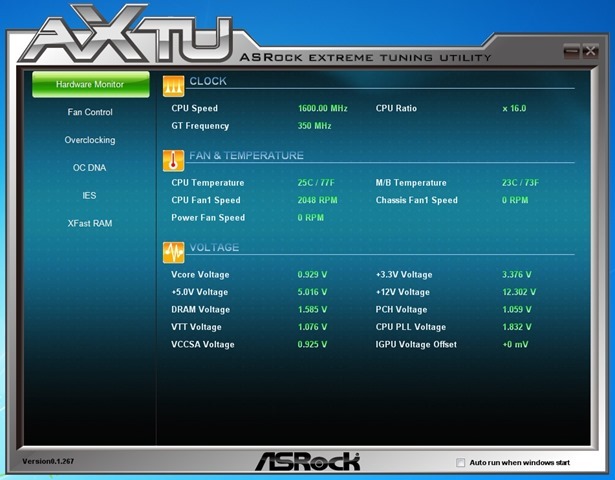Click the AXTU logo

pyautogui.click(x=126, y=35)
